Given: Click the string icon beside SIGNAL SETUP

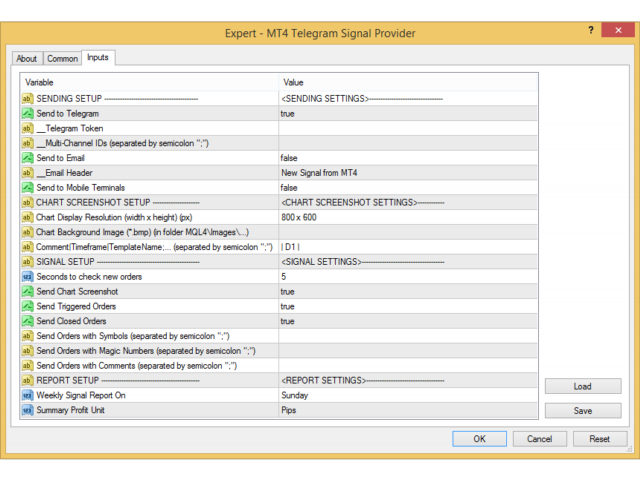Looking at the screenshot, I should 27,262.
